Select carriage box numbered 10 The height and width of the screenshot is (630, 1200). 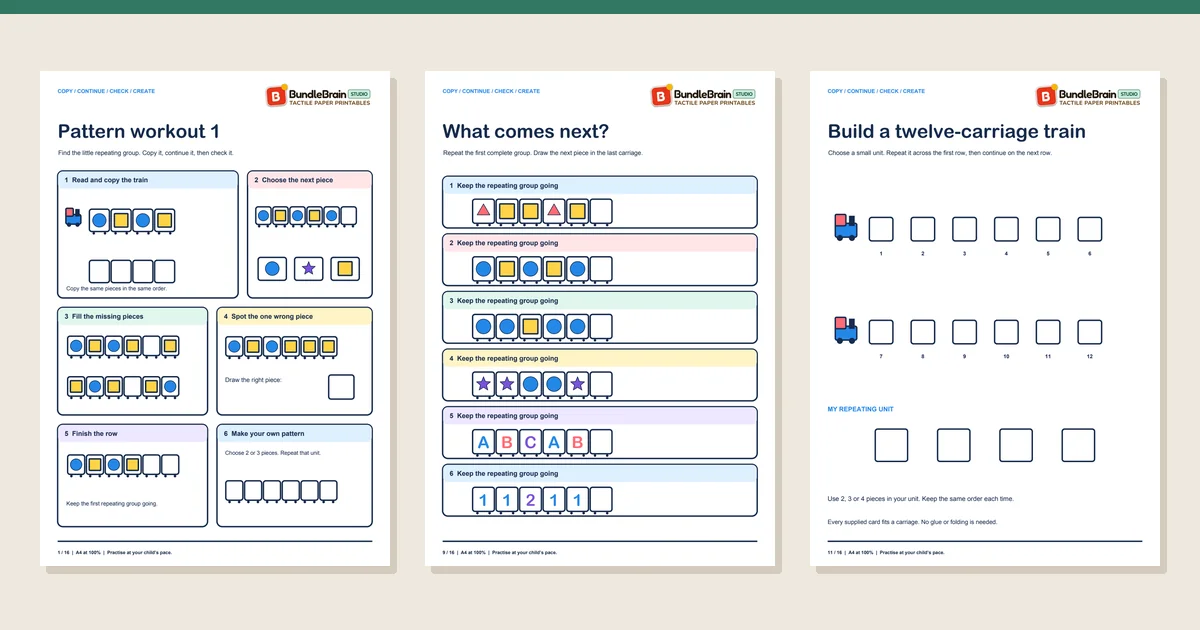(1006, 332)
